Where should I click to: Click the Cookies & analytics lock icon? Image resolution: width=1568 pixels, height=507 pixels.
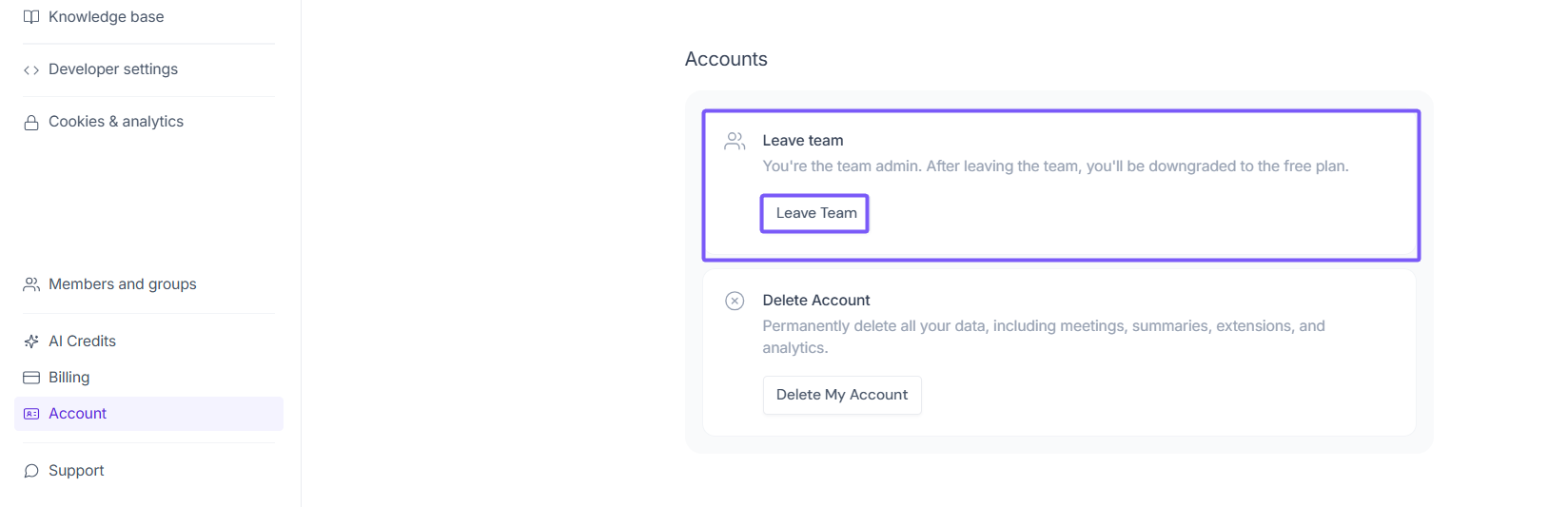(31, 123)
